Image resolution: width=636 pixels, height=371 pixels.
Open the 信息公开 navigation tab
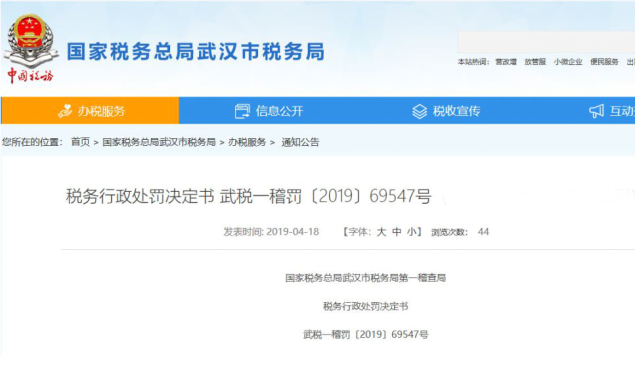point(268,110)
